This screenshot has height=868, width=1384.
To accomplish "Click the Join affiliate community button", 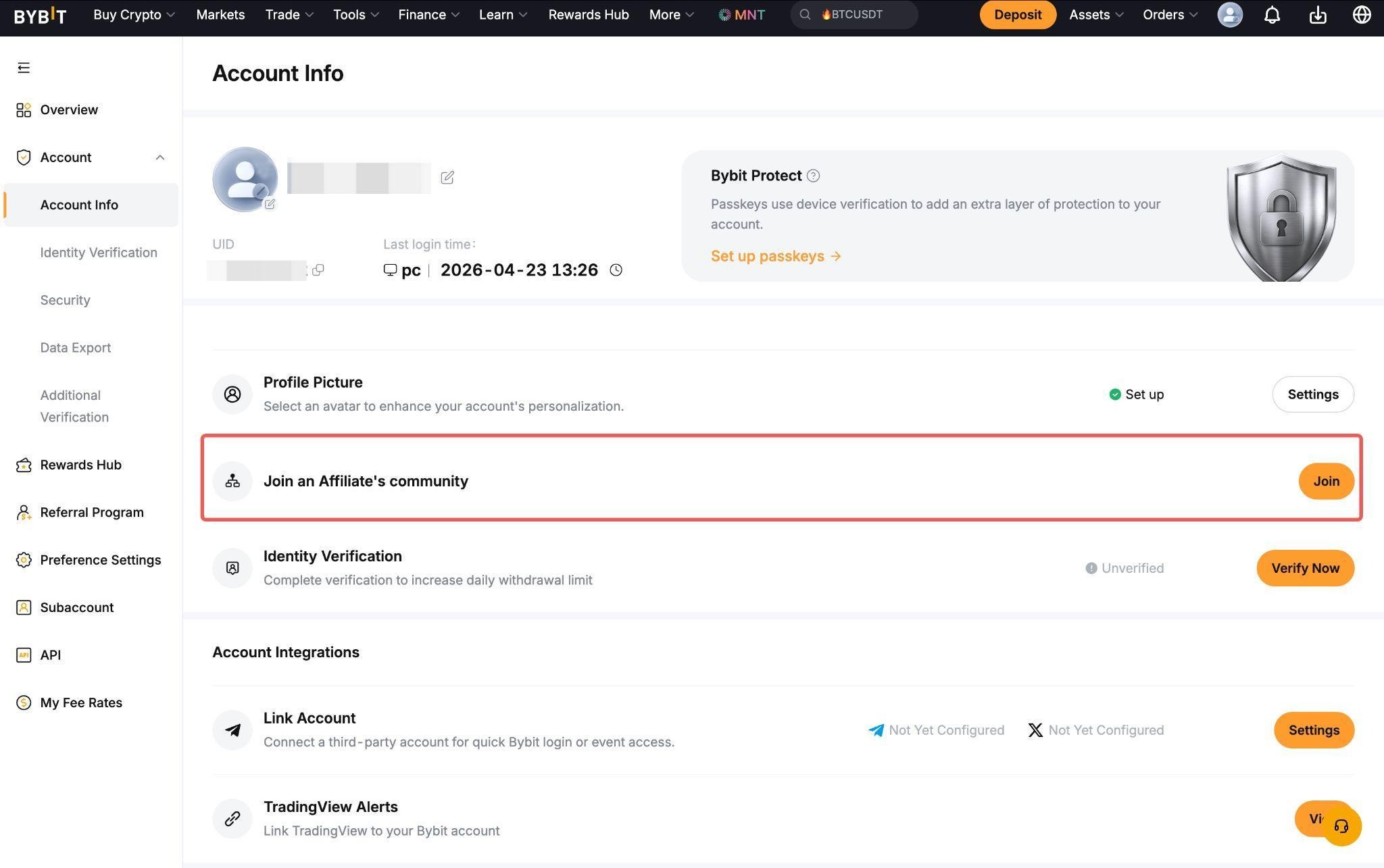I will click(1326, 481).
